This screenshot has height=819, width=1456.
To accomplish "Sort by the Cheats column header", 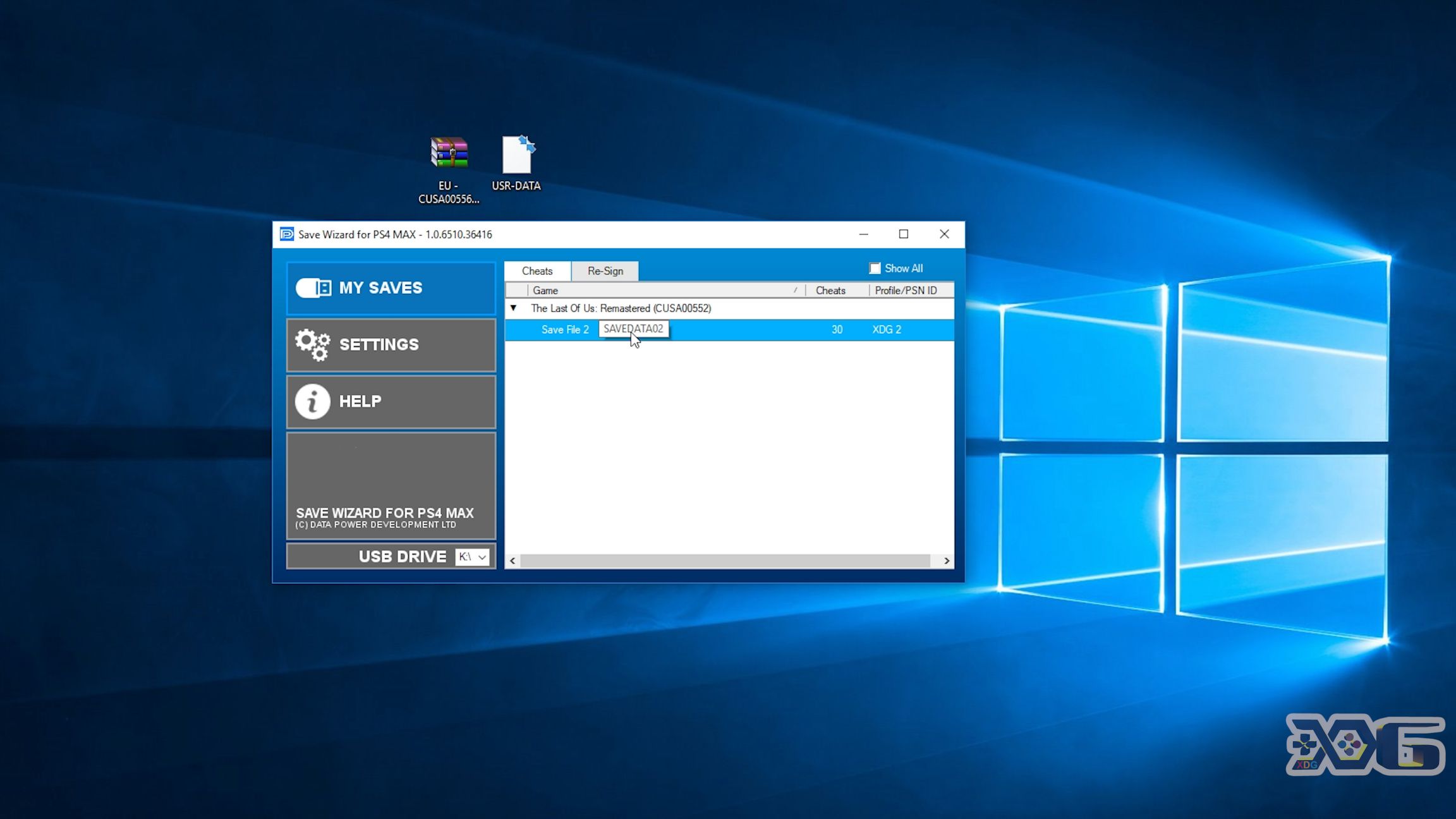I will click(837, 290).
